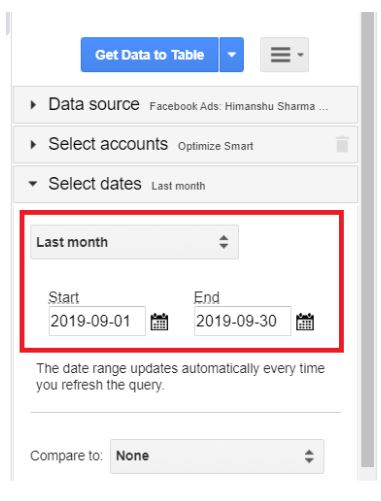The image size is (381, 501).
Task: Click the Start date input field
Action: tap(97, 321)
